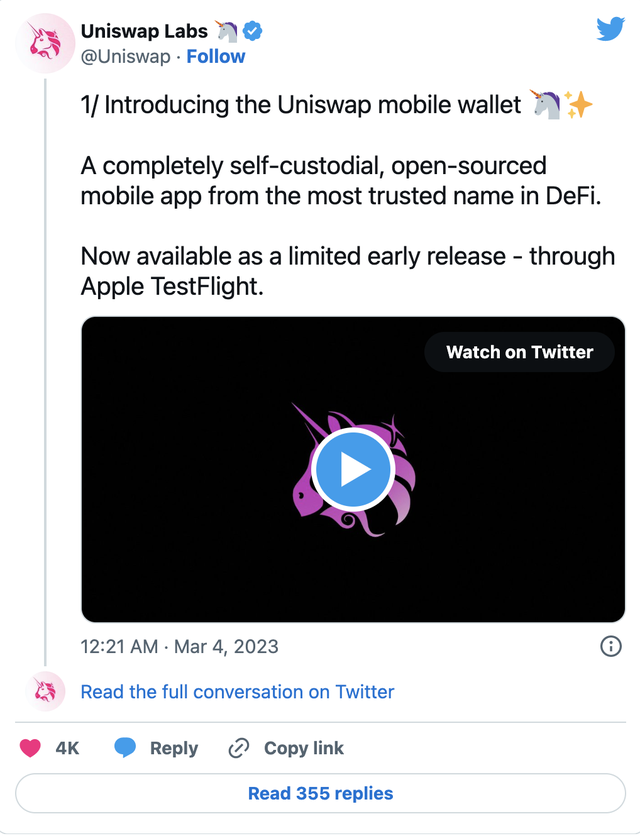Open the Read 355 replies button
Image resolution: width=640 pixels, height=836 pixels.
click(x=320, y=794)
